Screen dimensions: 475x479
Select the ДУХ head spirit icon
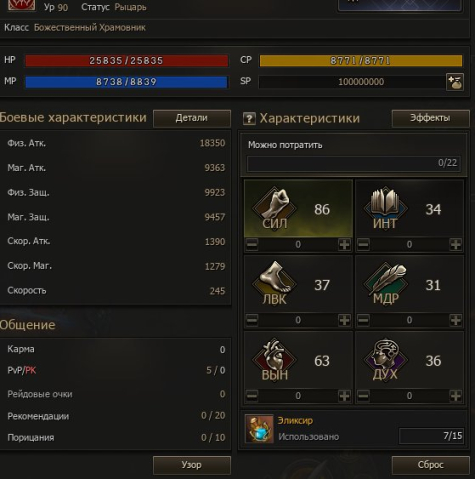pyautogui.click(x=386, y=359)
